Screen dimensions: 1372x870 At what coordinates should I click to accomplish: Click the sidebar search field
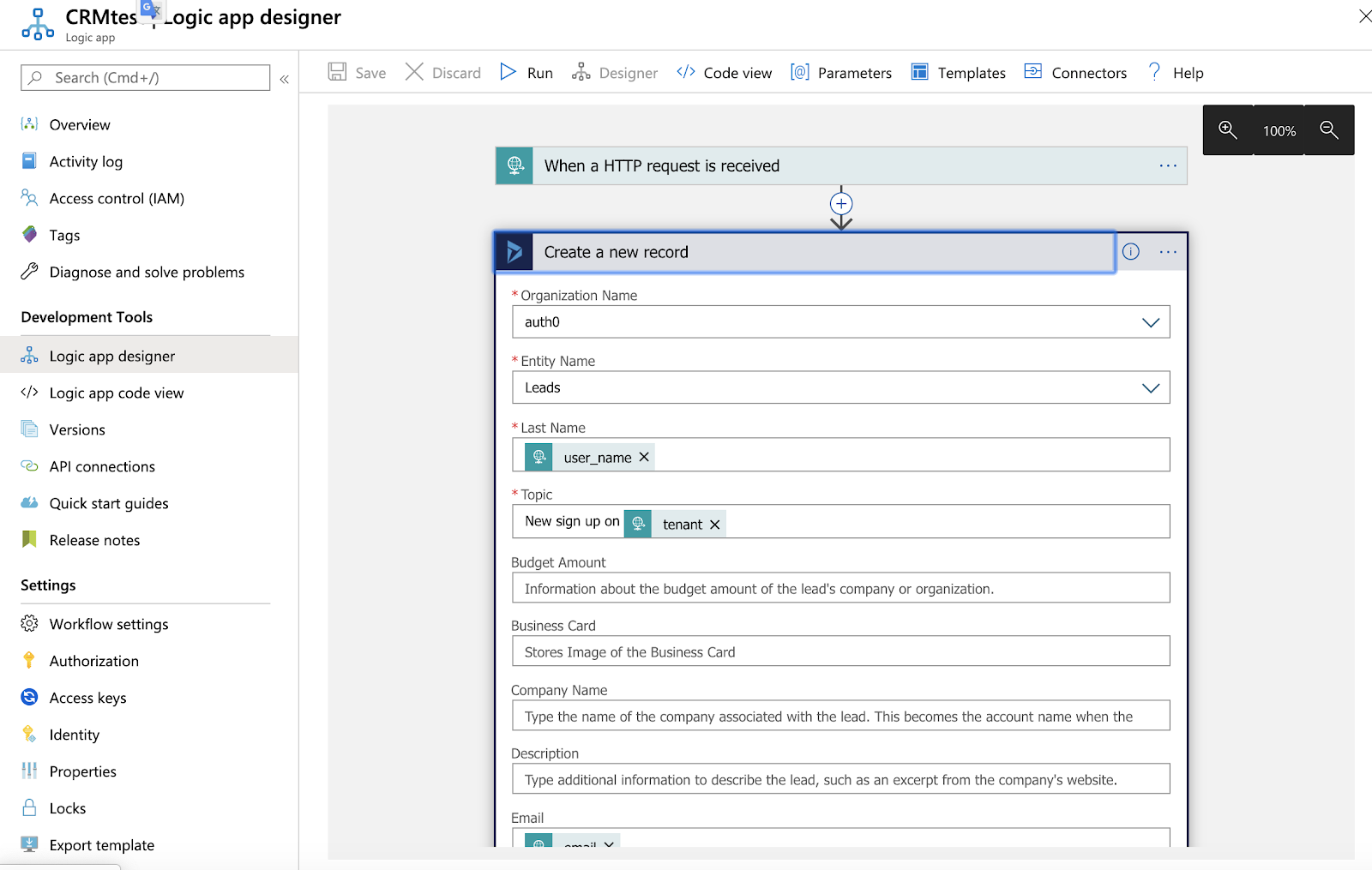tap(146, 78)
